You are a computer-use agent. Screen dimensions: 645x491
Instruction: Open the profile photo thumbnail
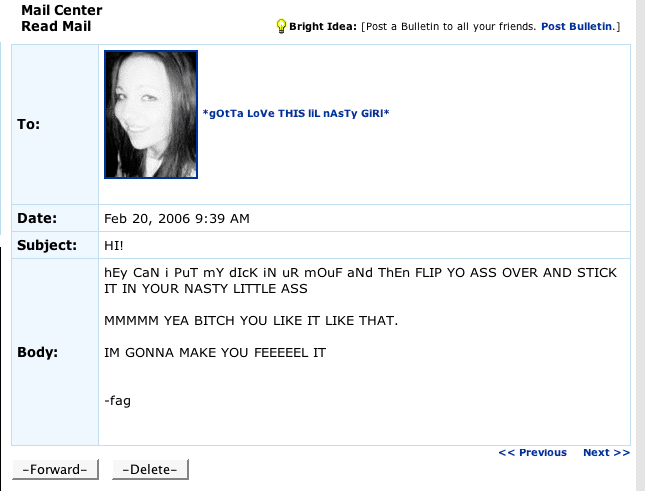click(x=151, y=114)
